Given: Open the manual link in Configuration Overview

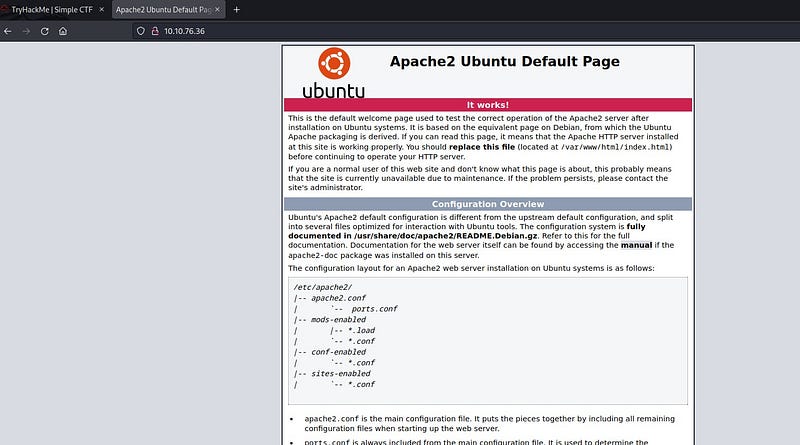Looking at the screenshot, I should [x=635, y=244].
